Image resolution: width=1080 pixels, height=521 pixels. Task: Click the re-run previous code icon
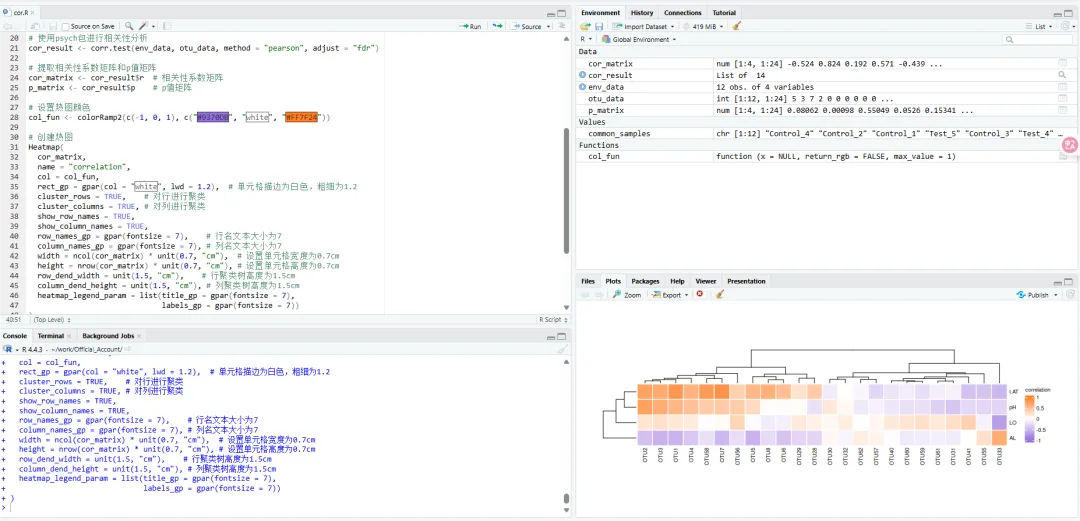pos(496,26)
